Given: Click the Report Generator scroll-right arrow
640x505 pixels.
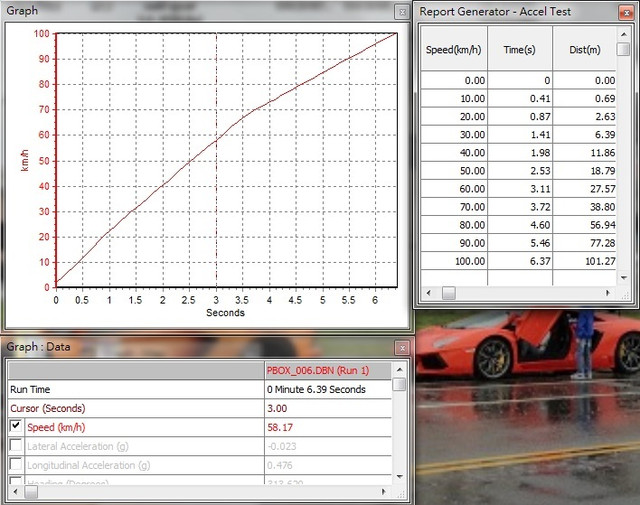Looking at the screenshot, I should 608,293.
